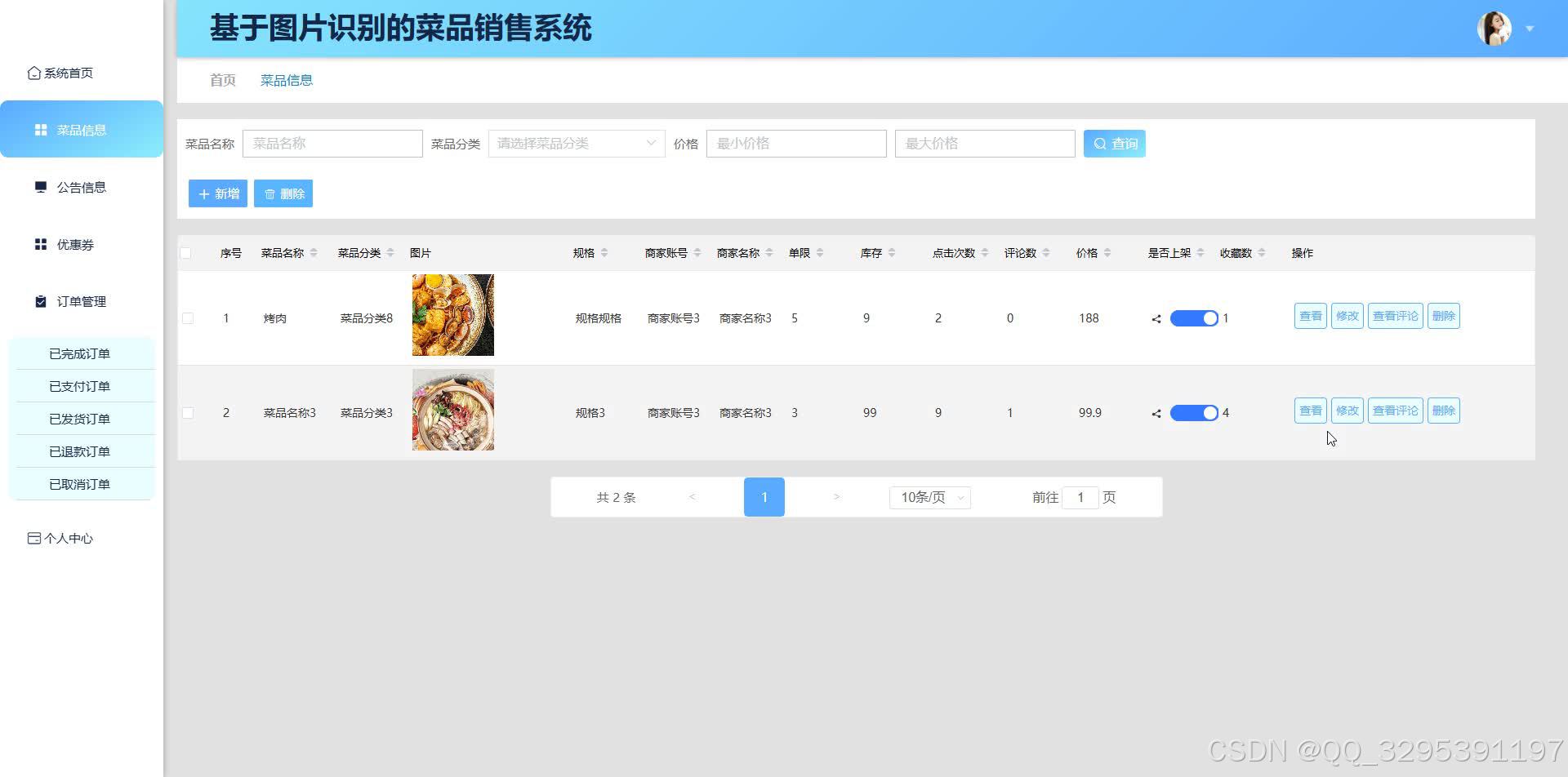
Task: Toggle off the 上架 switch for 烤肉
Action: click(x=1194, y=318)
